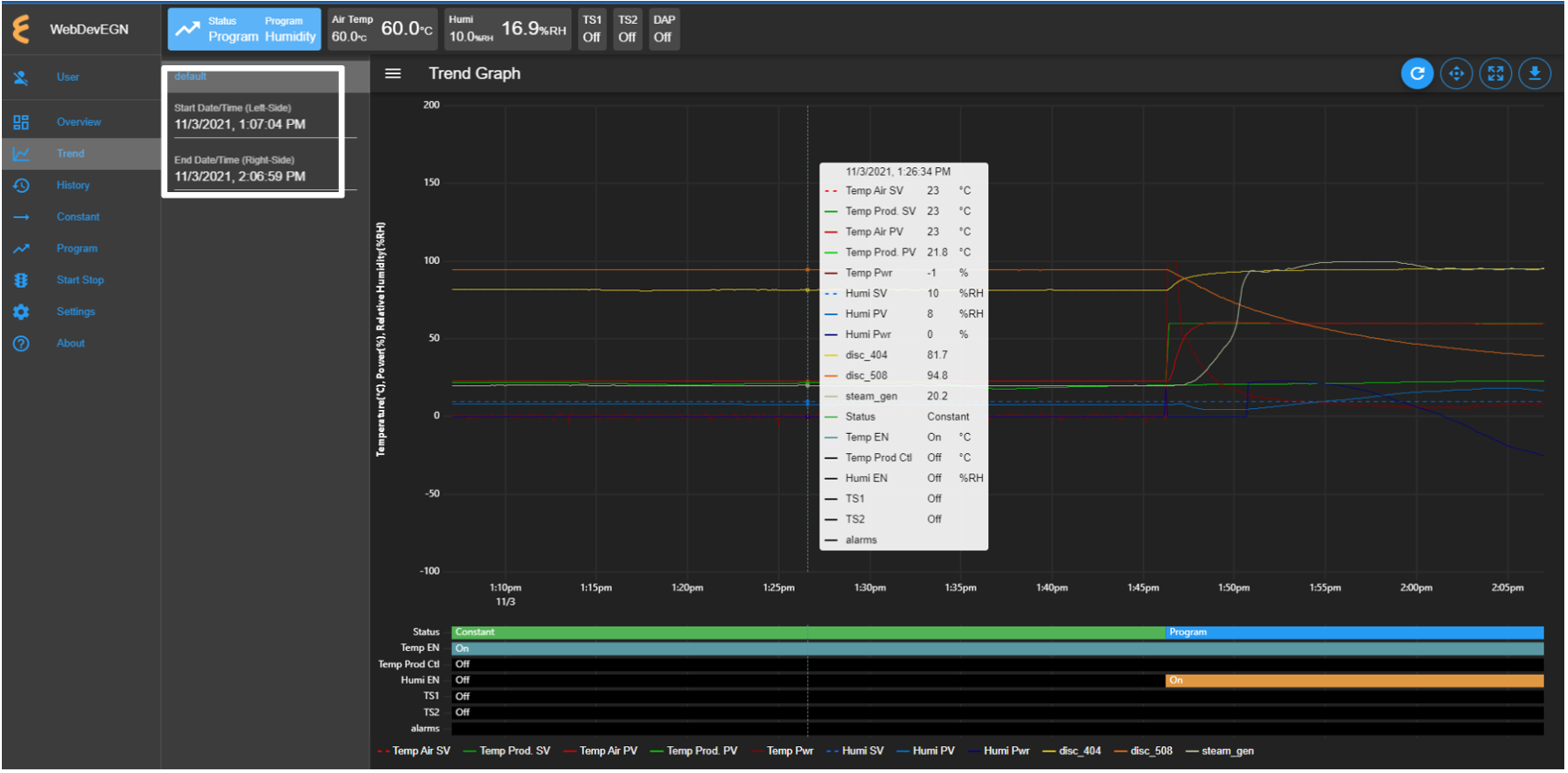Open the Constant page
The height and width of the screenshot is (773, 1568).
78,217
